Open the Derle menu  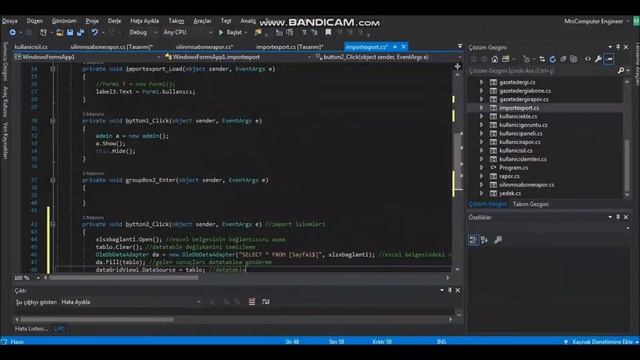click(114, 21)
